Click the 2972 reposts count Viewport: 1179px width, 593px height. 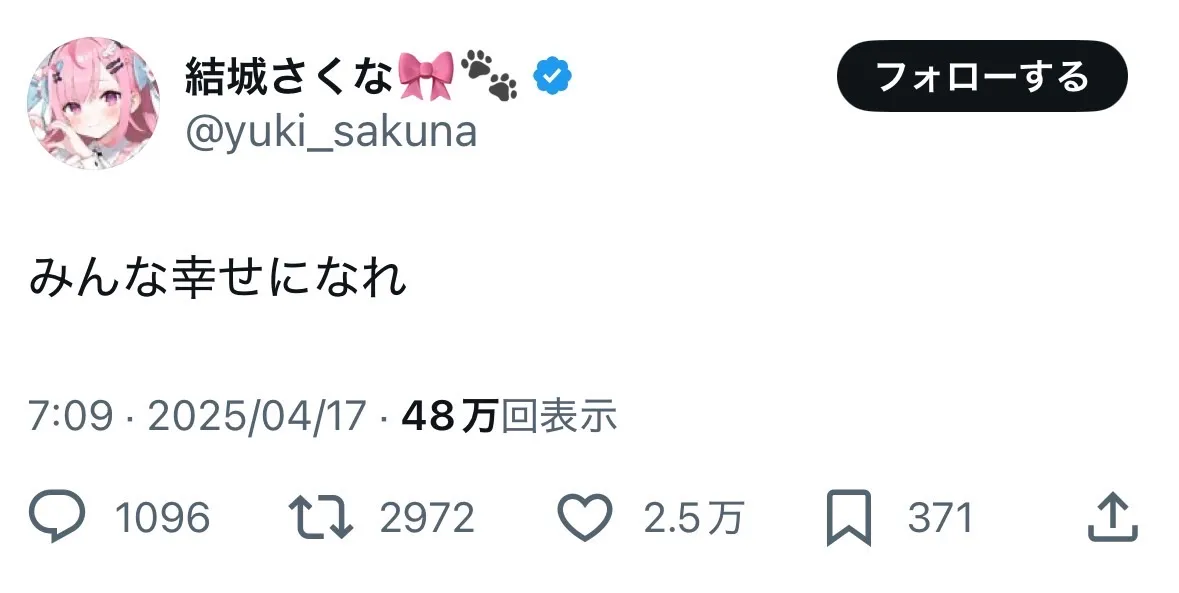click(x=427, y=518)
